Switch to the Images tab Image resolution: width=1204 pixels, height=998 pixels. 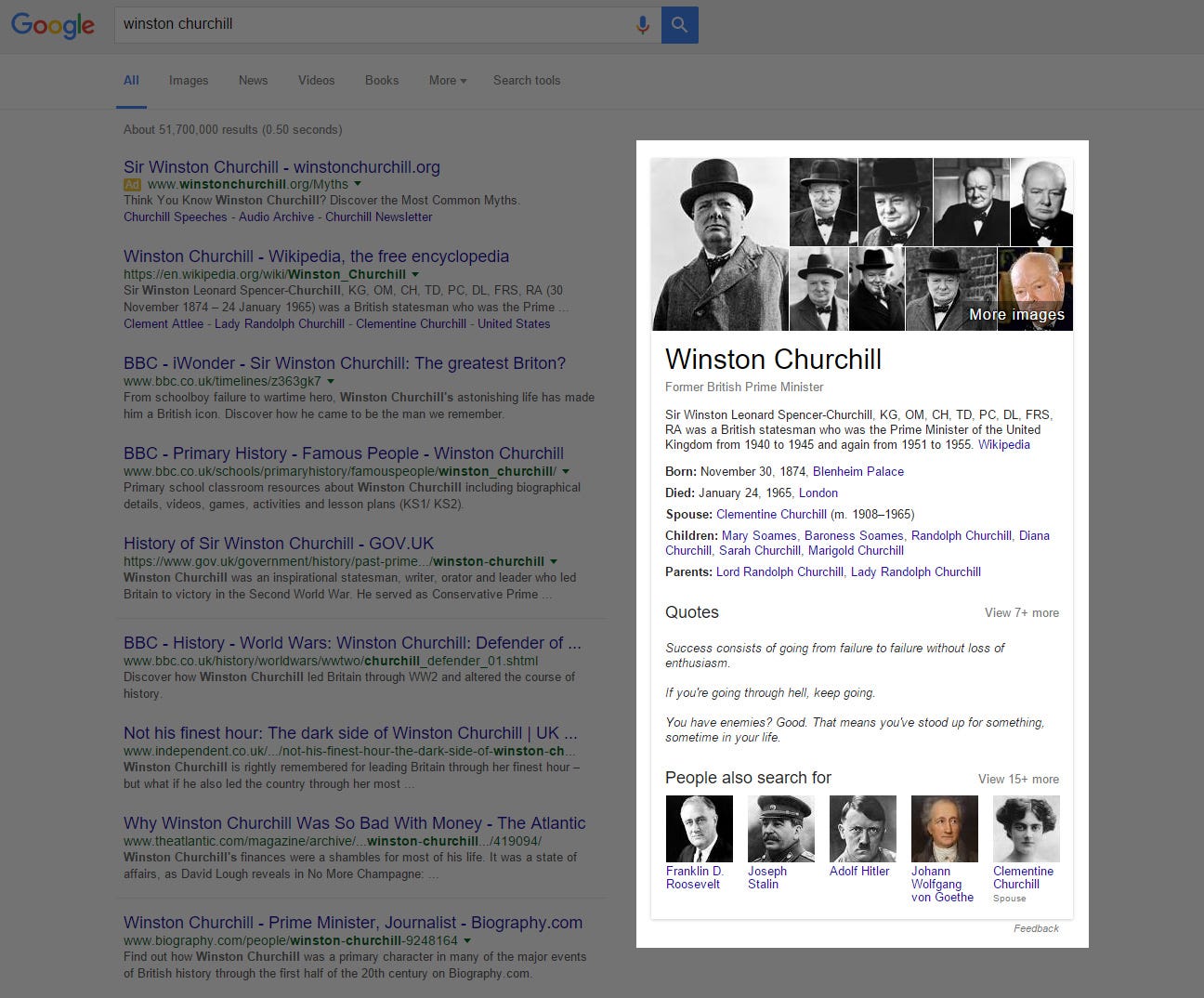pos(189,80)
